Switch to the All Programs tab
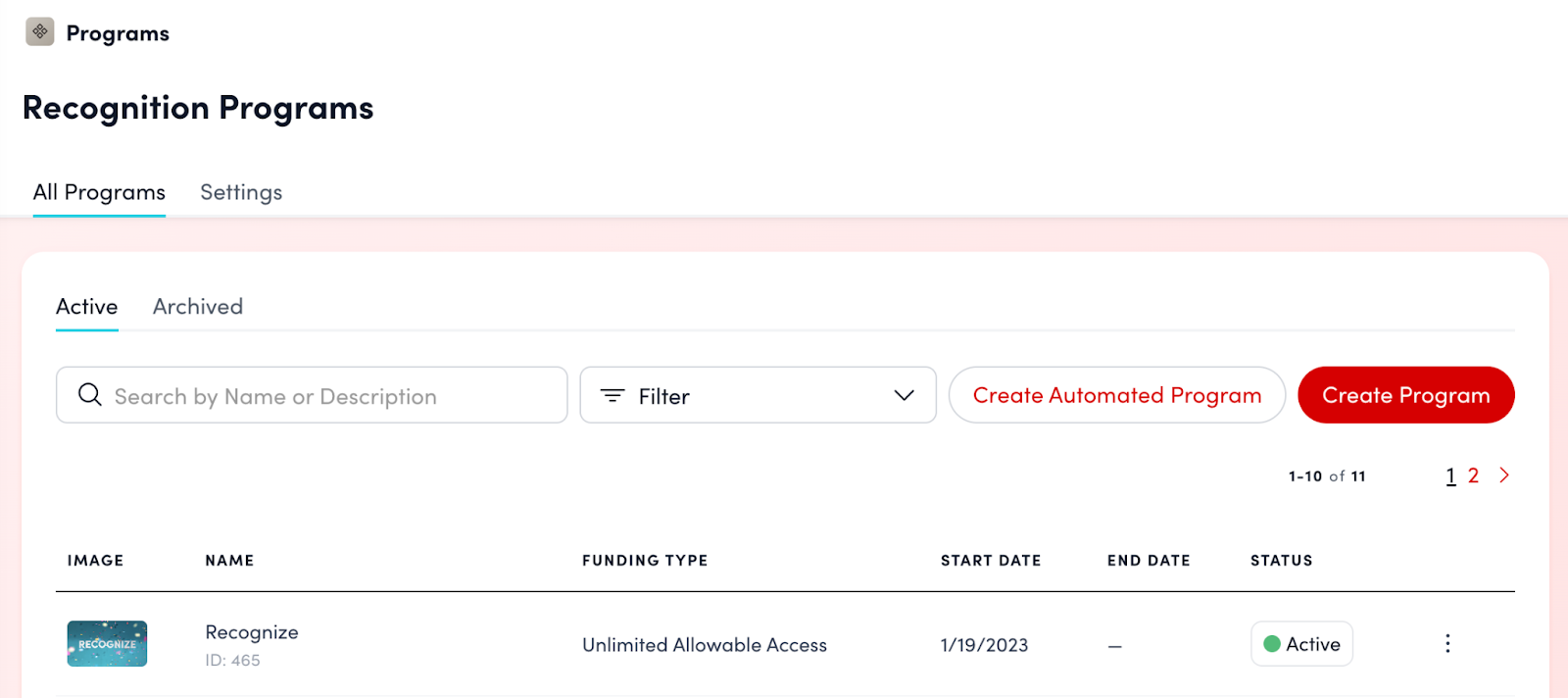The height and width of the screenshot is (698, 1568). click(99, 192)
